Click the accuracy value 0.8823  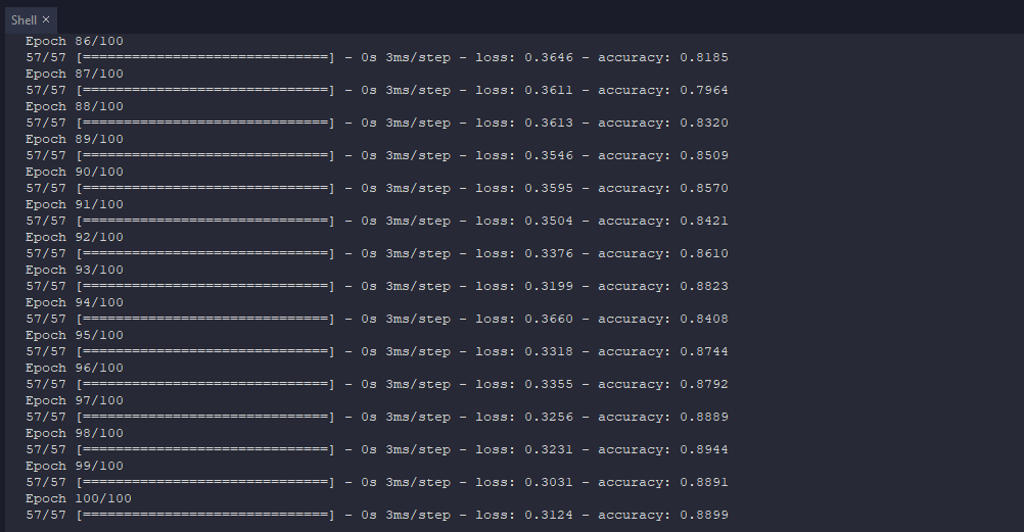(x=704, y=286)
